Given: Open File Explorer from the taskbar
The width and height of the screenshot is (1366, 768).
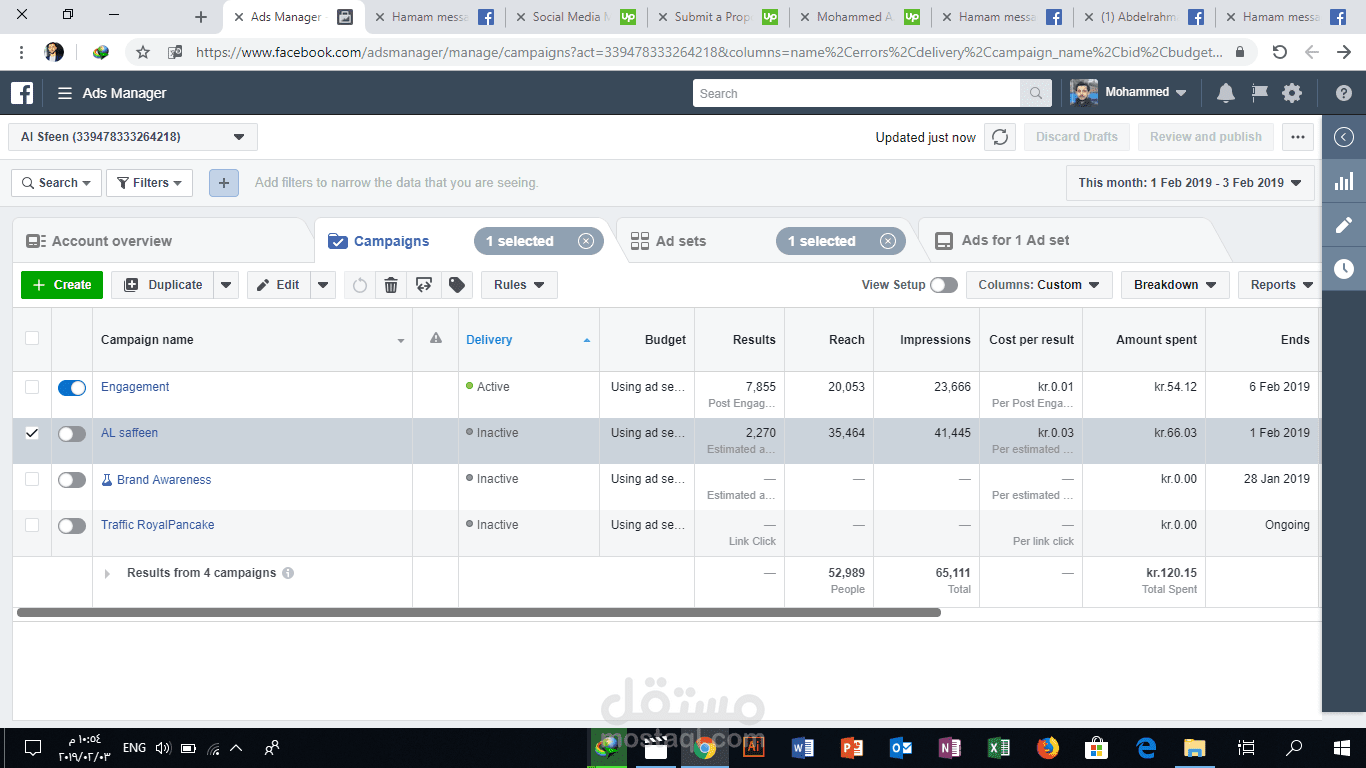Looking at the screenshot, I should [x=1194, y=747].
